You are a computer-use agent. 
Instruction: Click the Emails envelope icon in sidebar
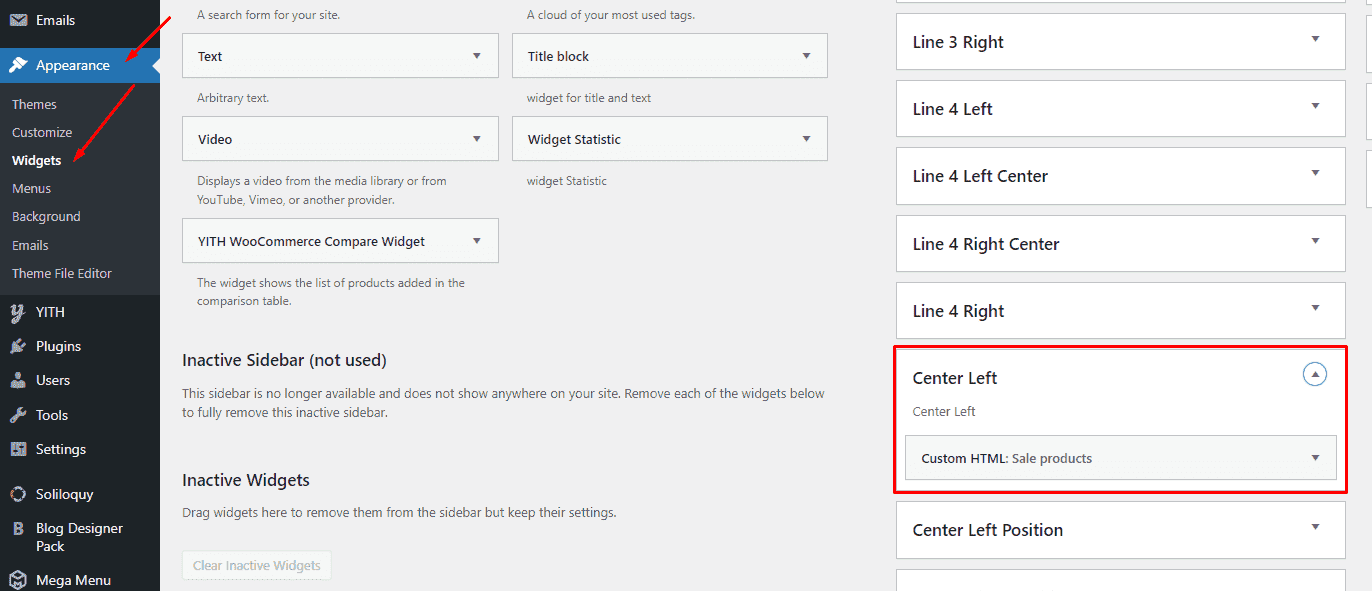(x=18, y=20)
